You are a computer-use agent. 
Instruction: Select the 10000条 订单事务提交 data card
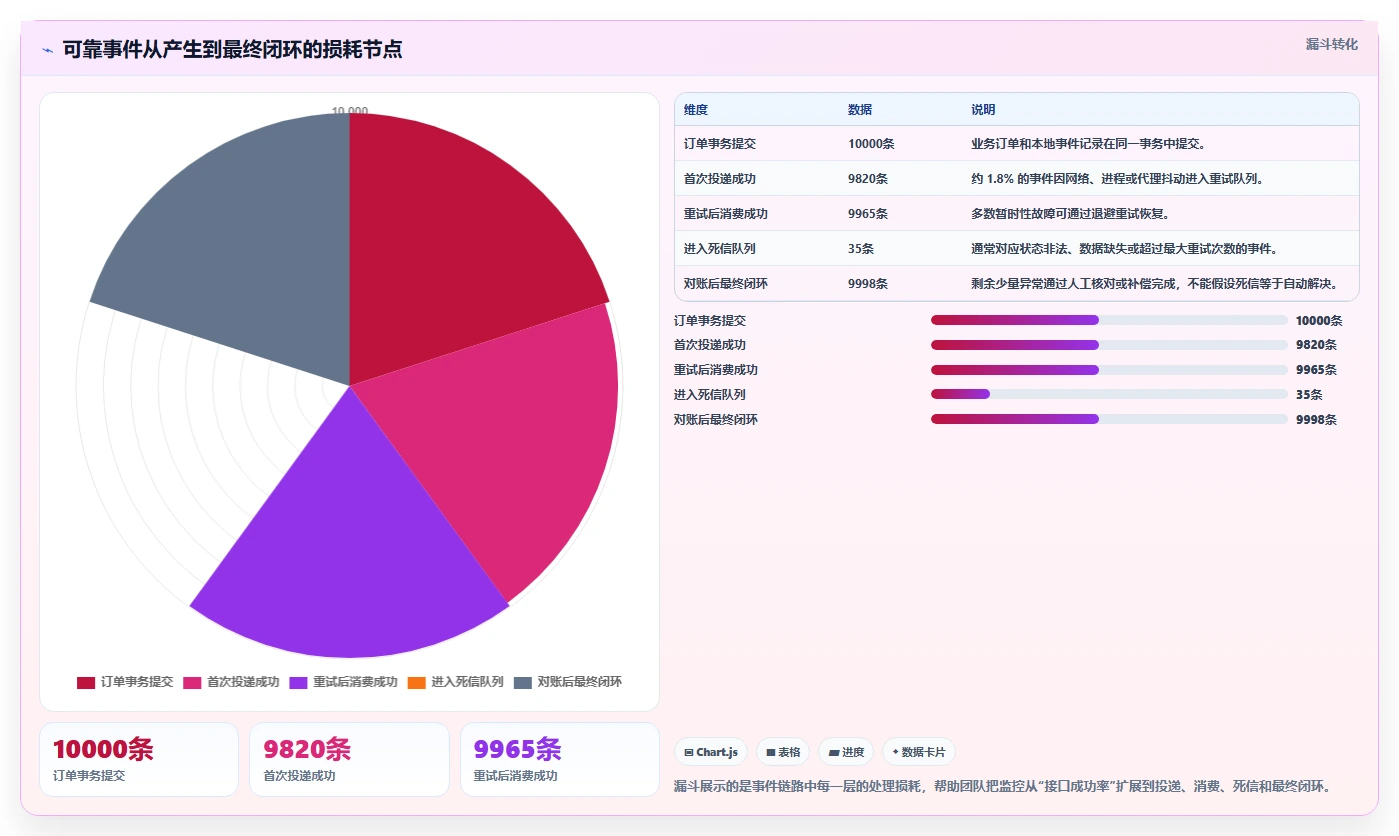pyautogui.click(x=139, y=759)
